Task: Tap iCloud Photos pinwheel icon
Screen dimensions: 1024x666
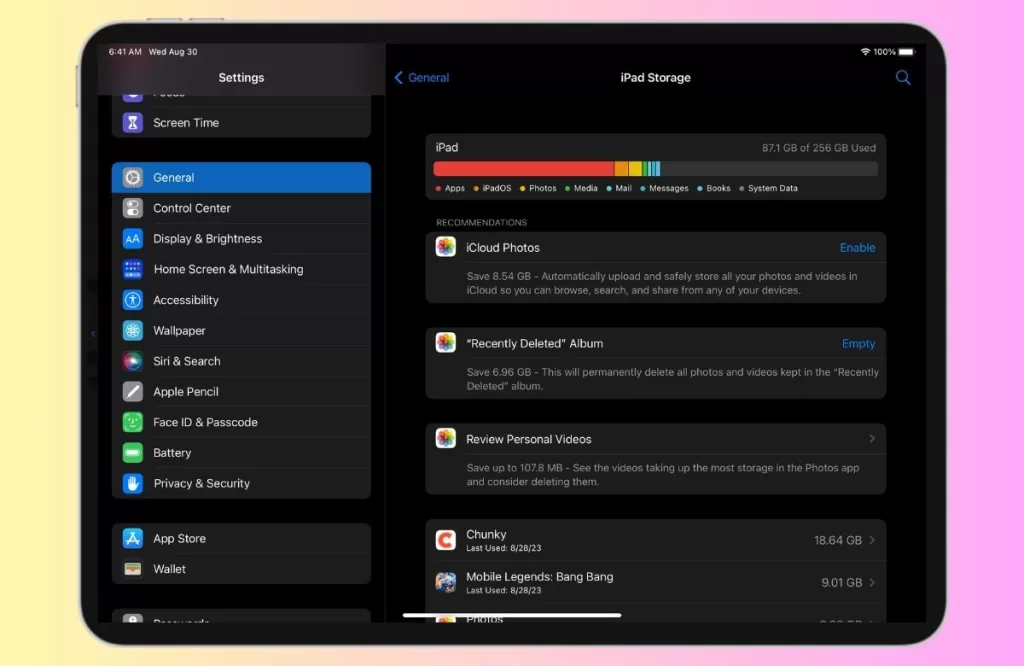Action: click(x=445, y=247)
